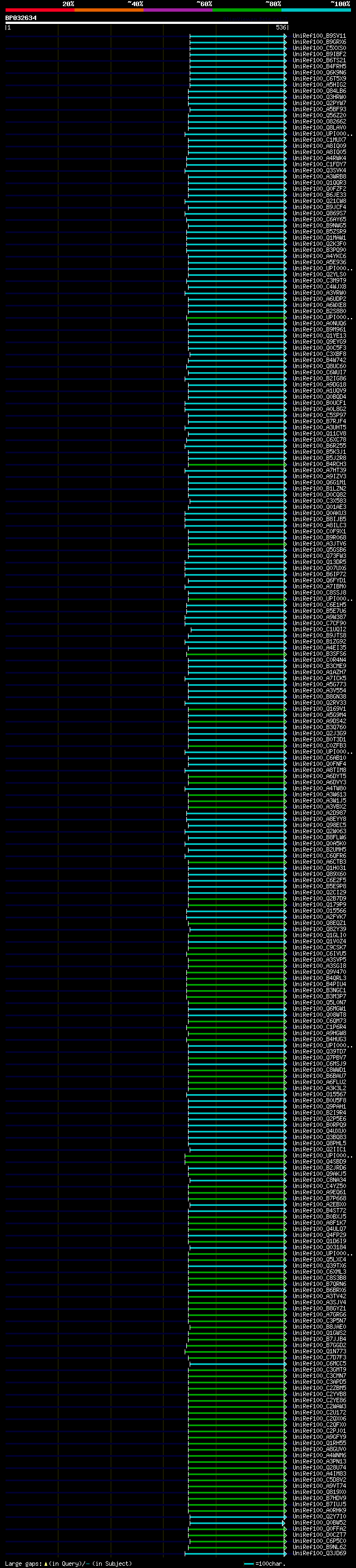Select hit UniRef100_B9NL62
The height and width of the screenshot is (1568, 356).
[x=319, y=1547]
